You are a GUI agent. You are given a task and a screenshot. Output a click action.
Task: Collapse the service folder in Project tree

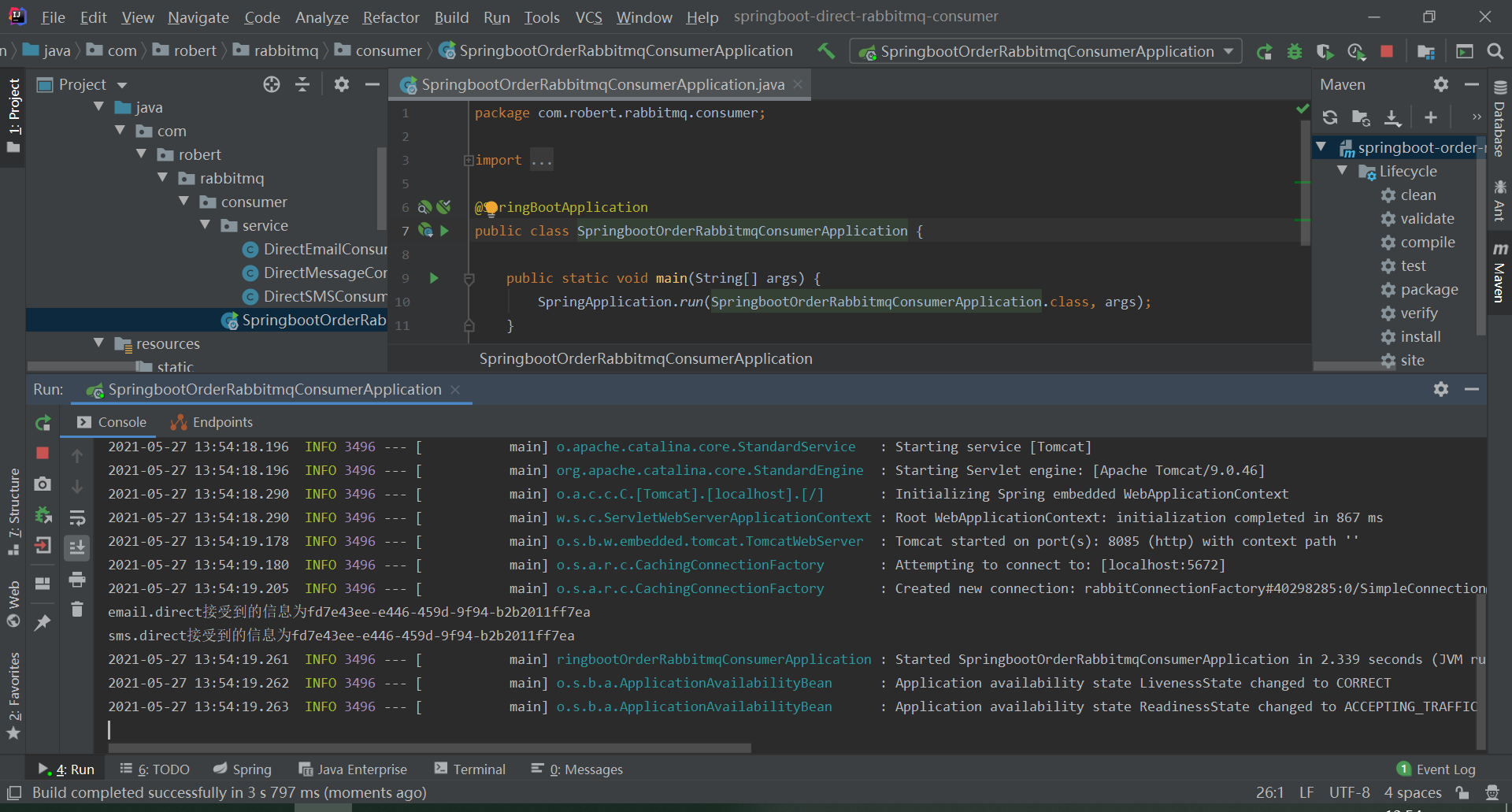206,225
